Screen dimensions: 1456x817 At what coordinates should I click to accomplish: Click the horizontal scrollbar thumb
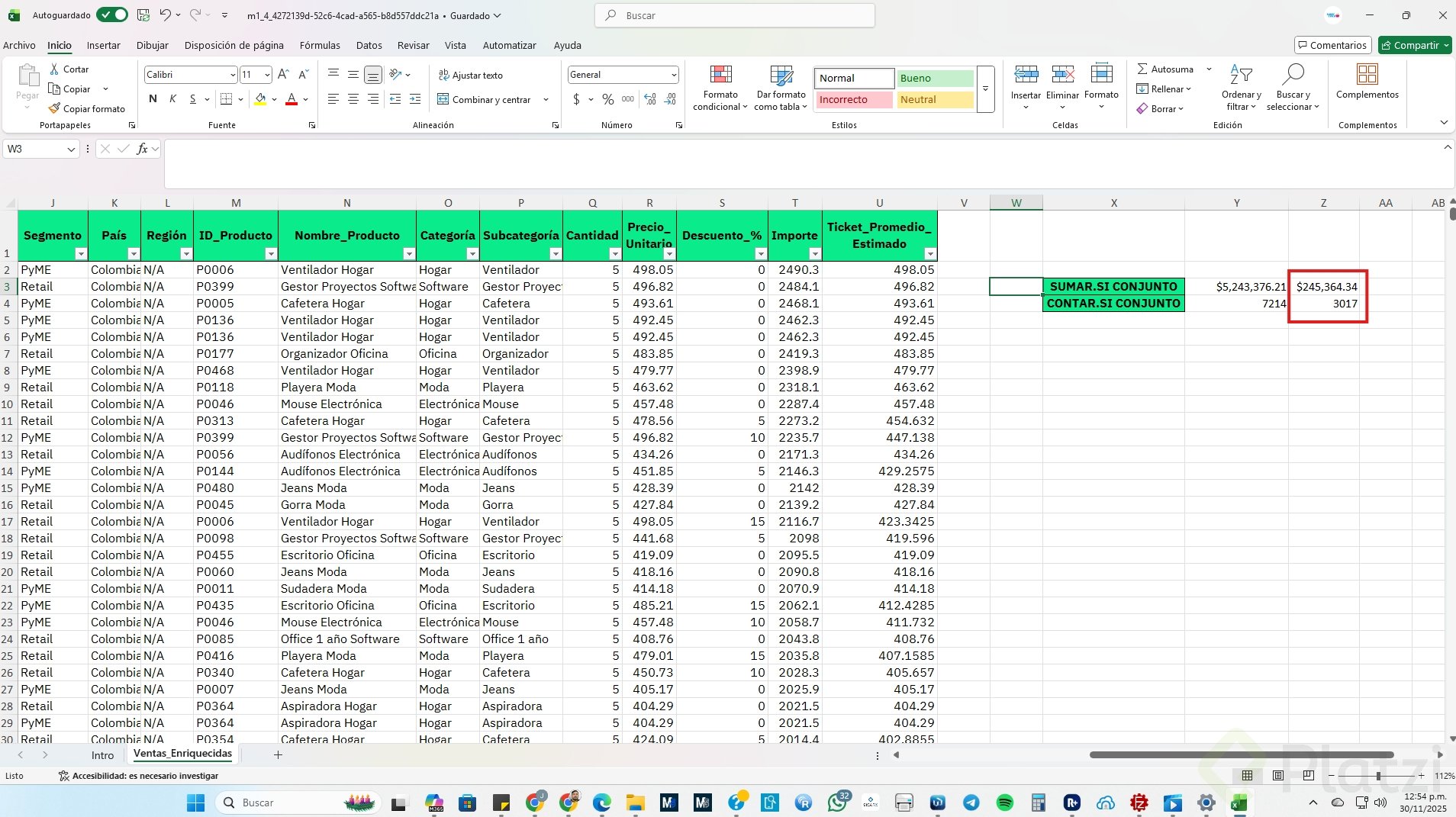tap(1241, 755)
